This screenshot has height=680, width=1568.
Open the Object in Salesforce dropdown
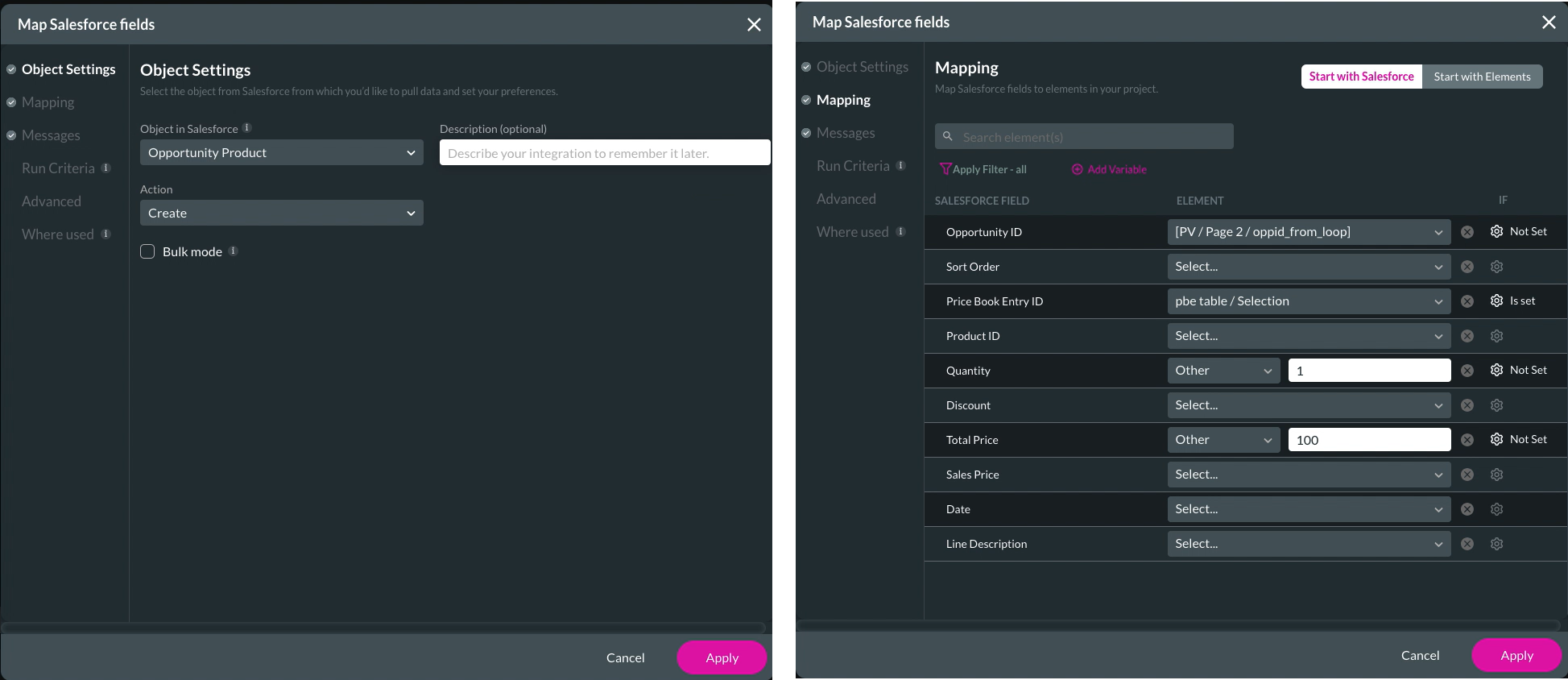point(282,152)
